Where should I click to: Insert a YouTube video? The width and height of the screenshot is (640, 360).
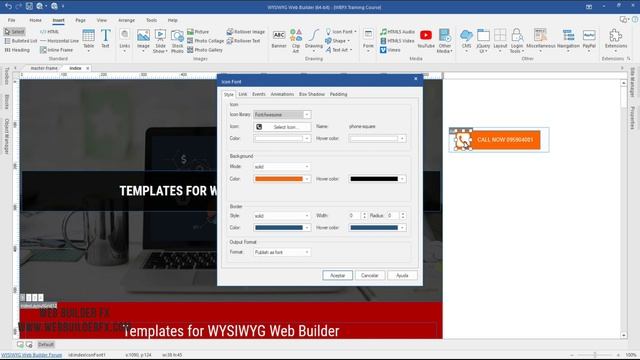point(426,39)
